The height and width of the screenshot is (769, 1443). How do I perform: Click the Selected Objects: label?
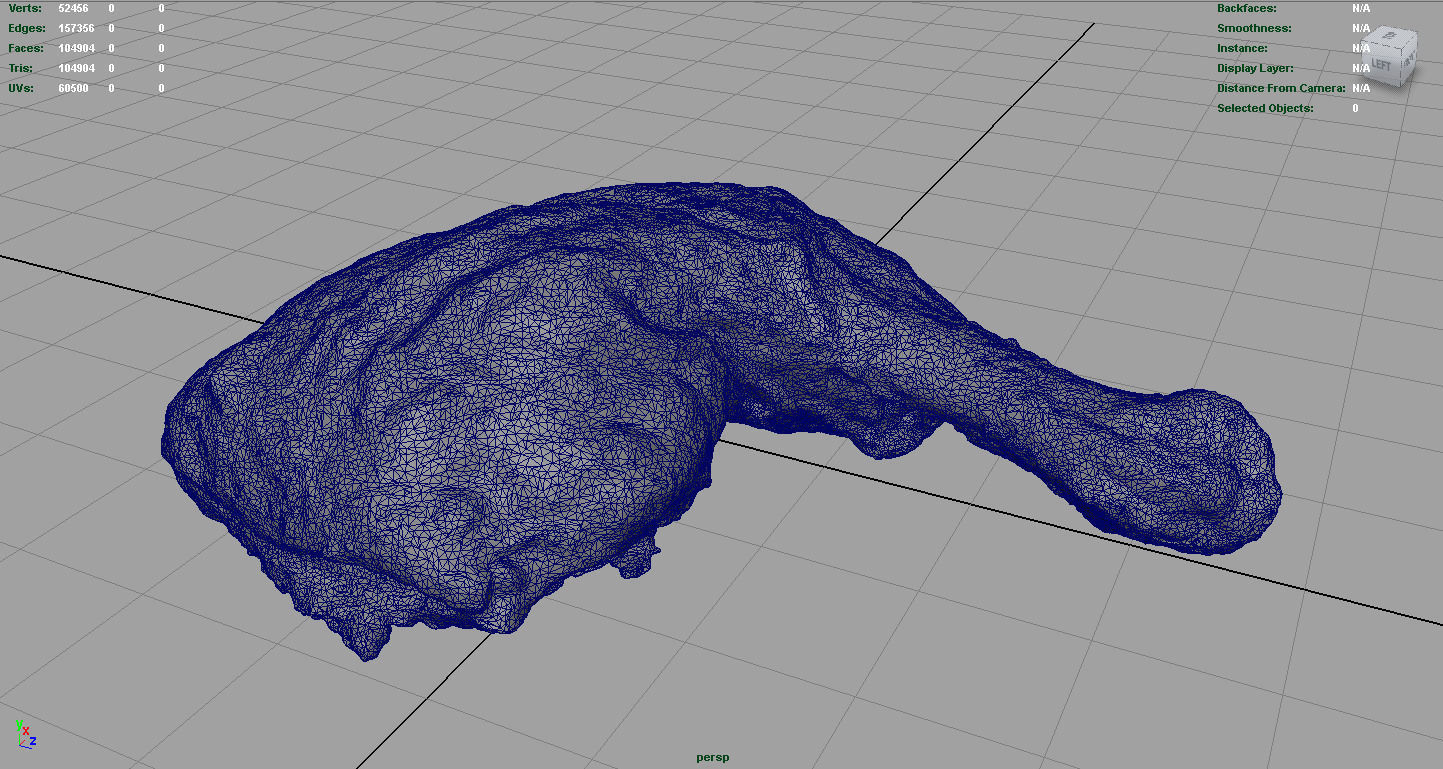1265,108
